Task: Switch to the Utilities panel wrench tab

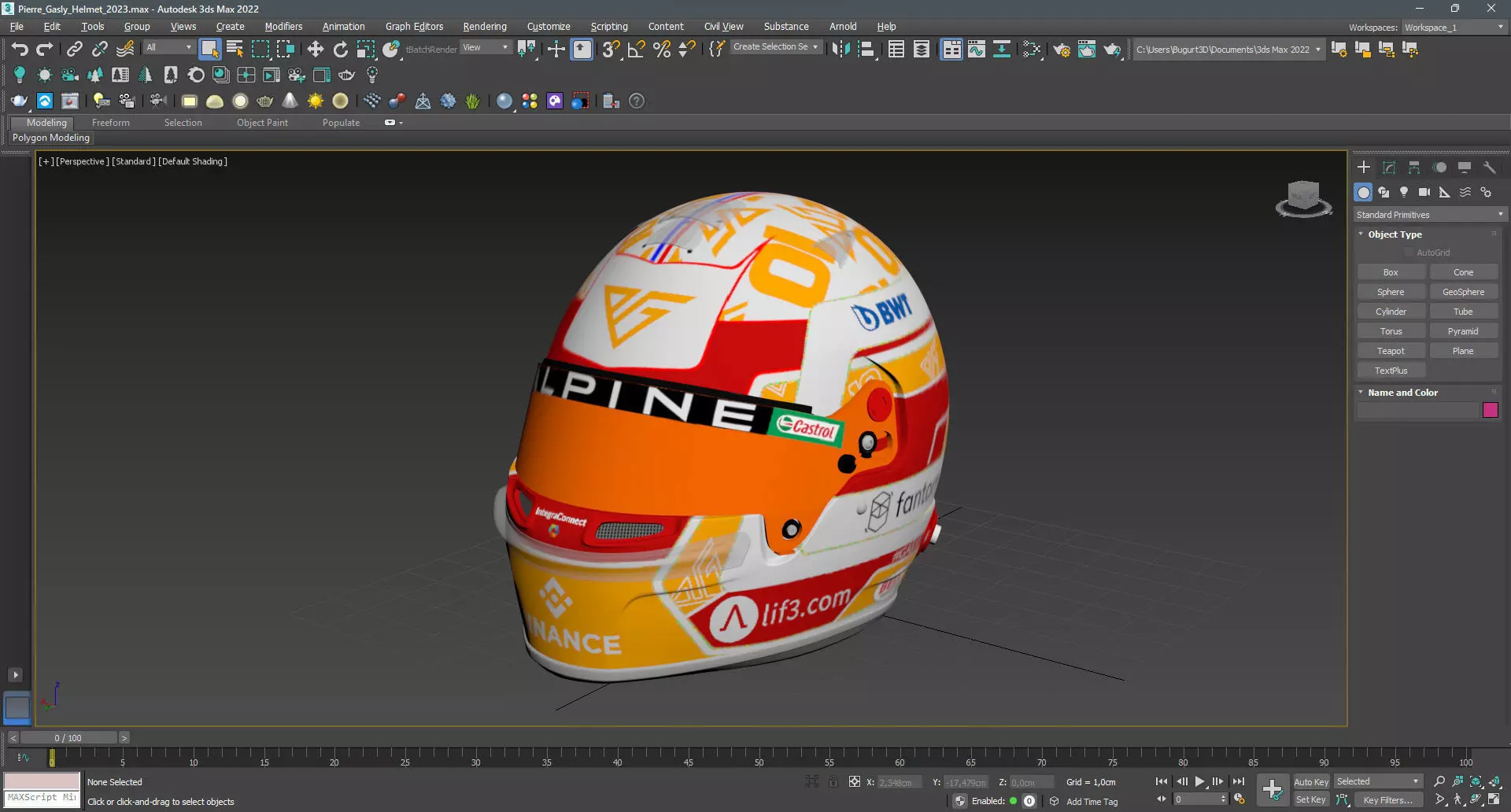Action: (1490, 168)
